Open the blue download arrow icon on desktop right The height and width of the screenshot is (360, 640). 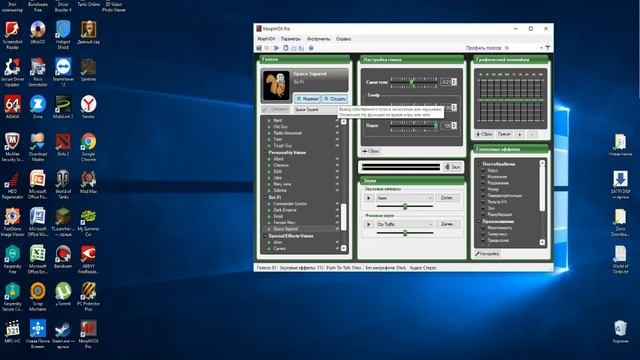point(620,184)
